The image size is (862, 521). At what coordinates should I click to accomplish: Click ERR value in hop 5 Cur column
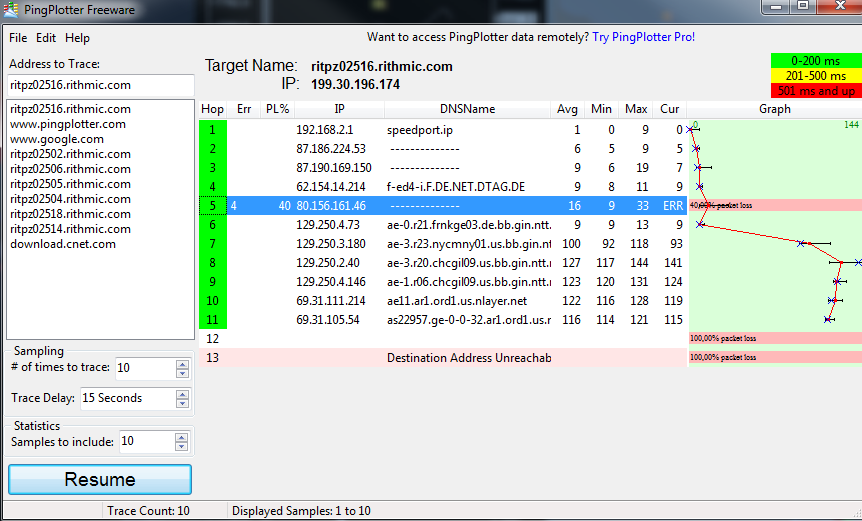673,206
